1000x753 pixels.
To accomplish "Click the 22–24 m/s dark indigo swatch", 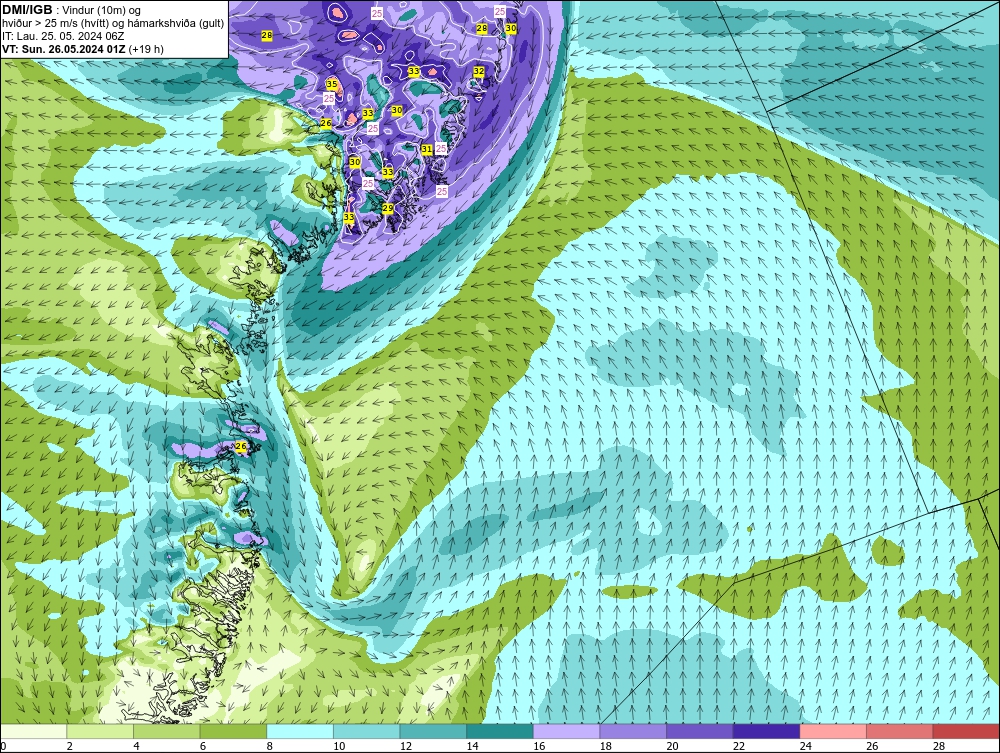I will (x=767, y=731).
